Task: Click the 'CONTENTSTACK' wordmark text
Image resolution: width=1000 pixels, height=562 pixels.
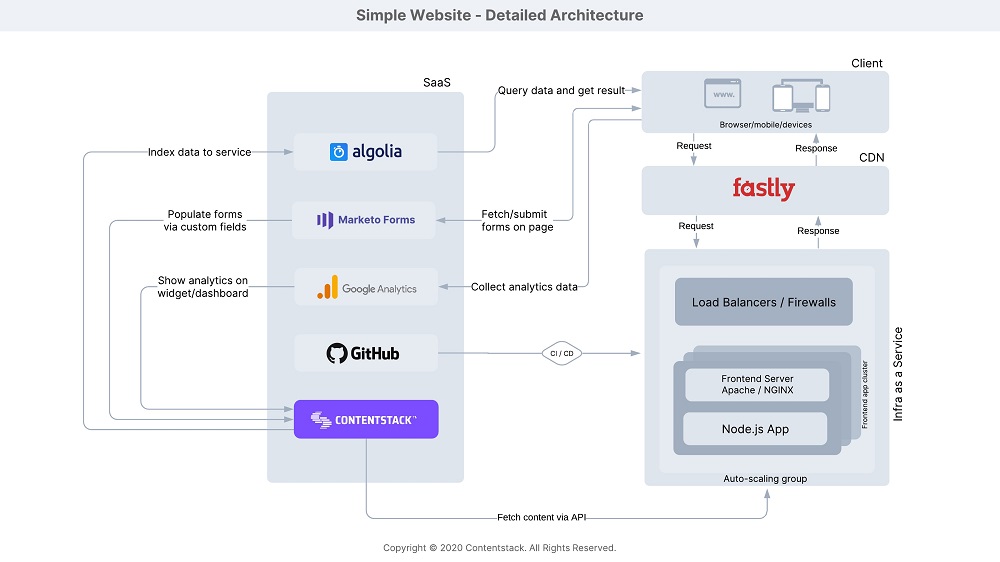Action: point(376,420)
